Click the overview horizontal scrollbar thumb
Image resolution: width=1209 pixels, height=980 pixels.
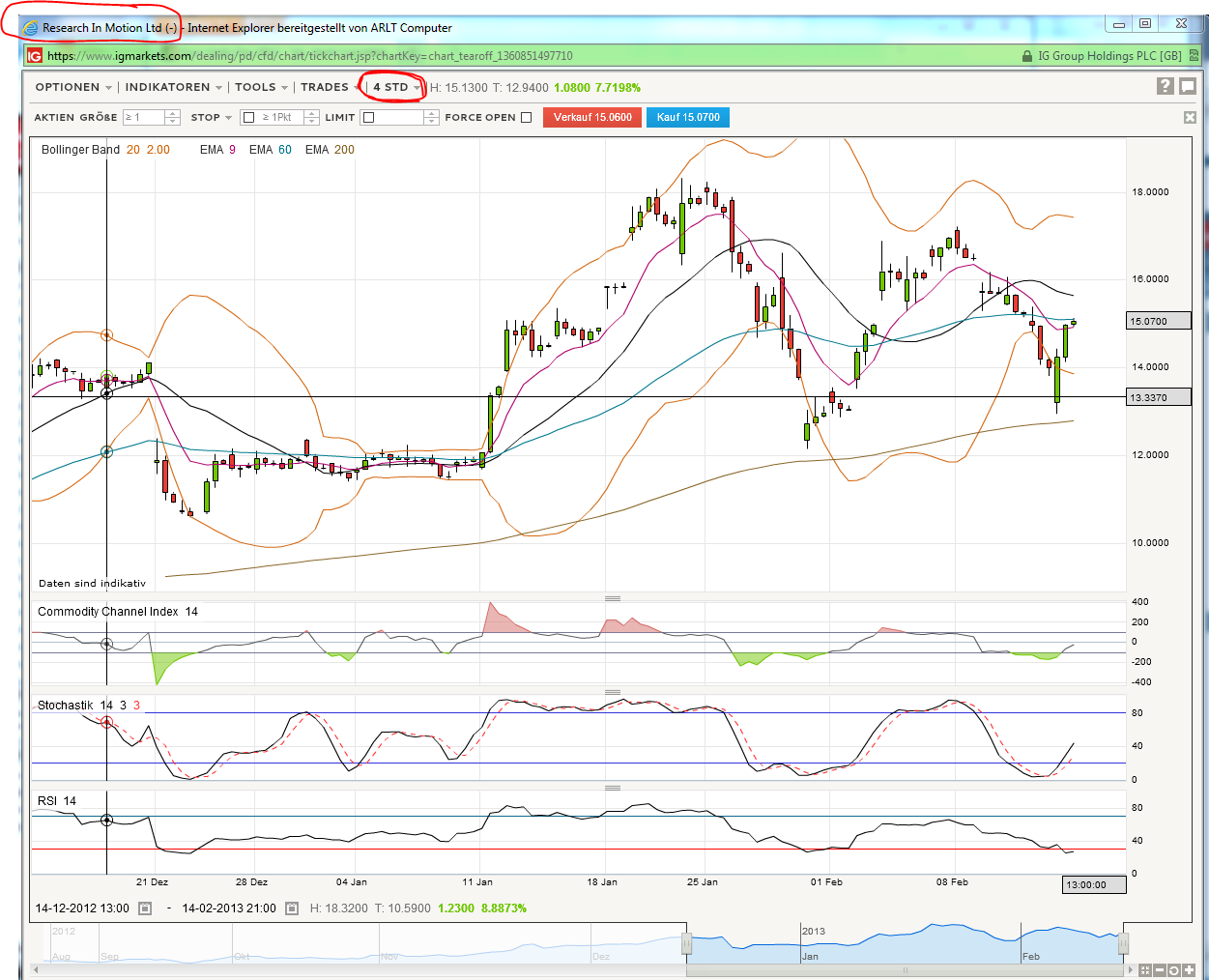point(906,969)
